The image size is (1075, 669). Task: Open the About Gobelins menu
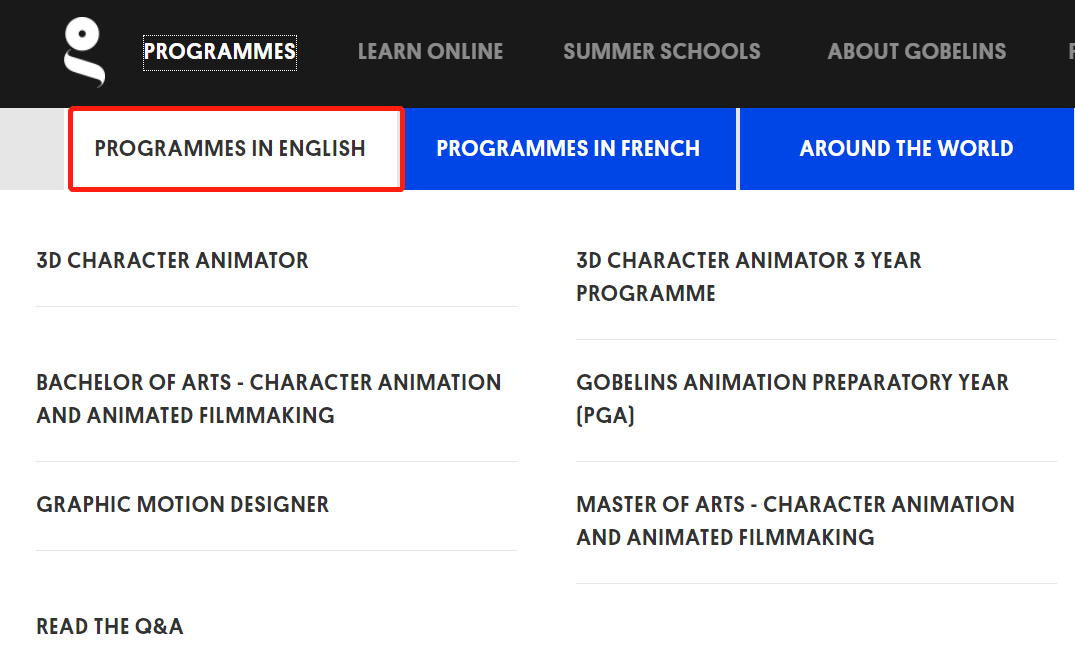917,51
